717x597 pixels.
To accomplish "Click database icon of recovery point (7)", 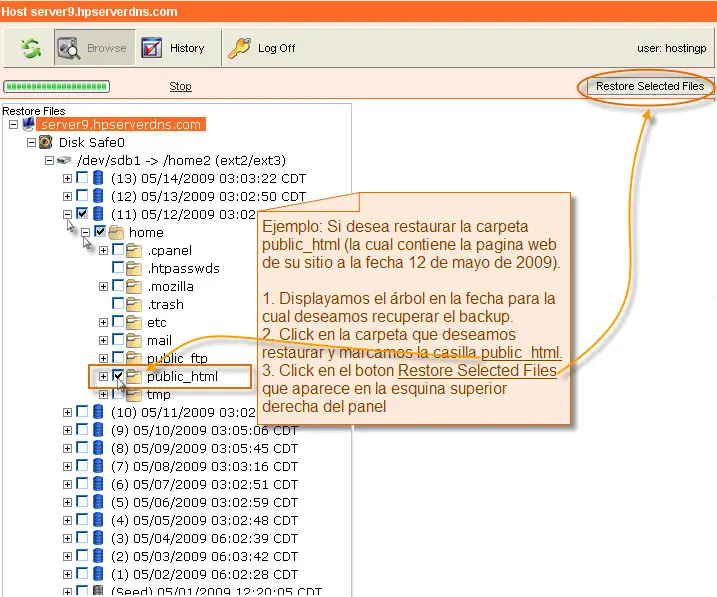I will 98,466.
